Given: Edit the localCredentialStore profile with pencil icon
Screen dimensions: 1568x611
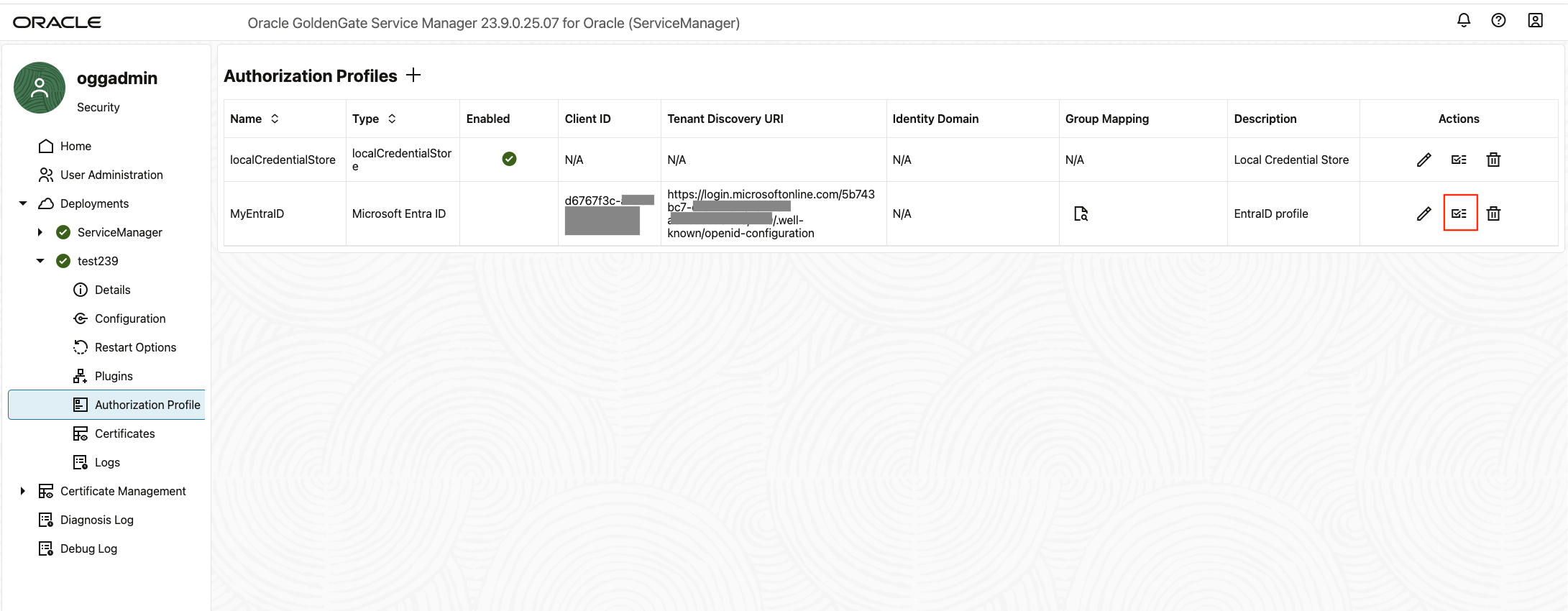Looking at the screenshot, I should coord(1423,160).
